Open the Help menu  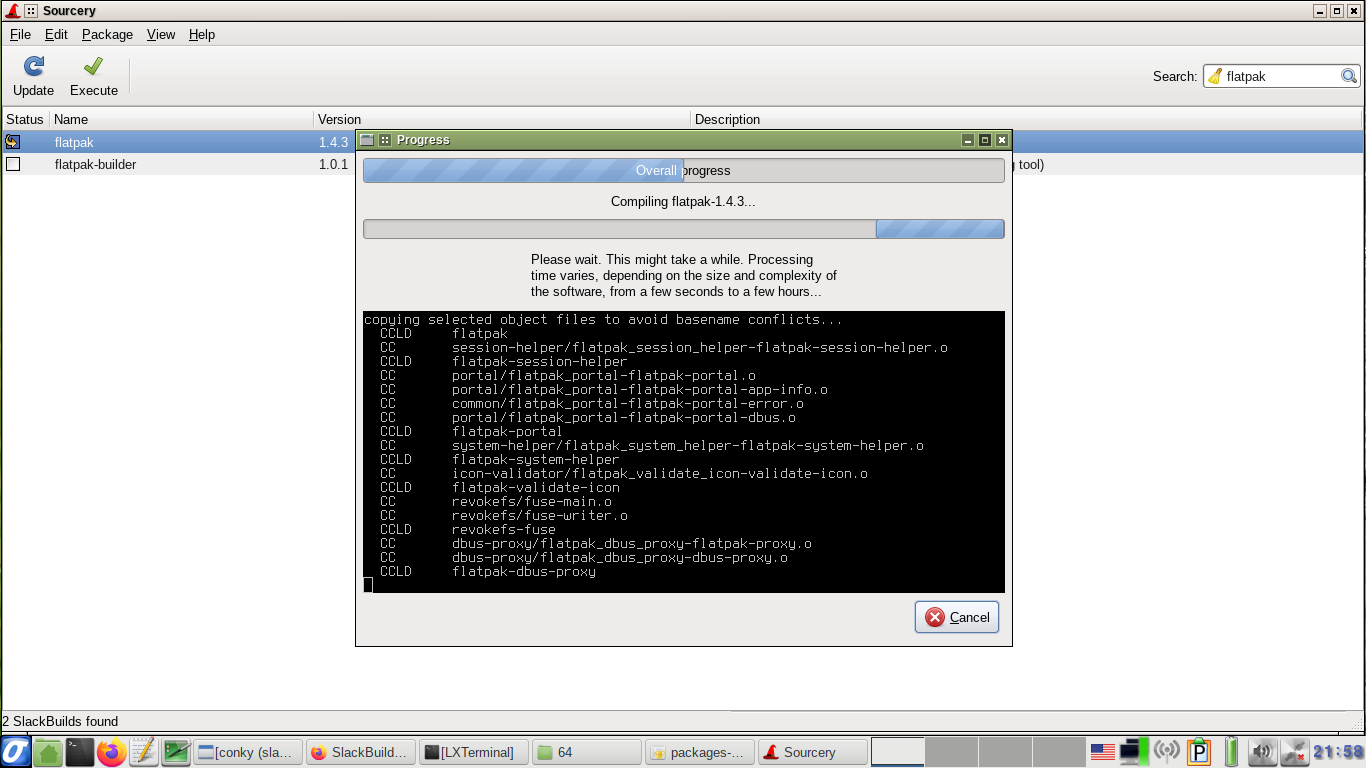tap(202, 34)
